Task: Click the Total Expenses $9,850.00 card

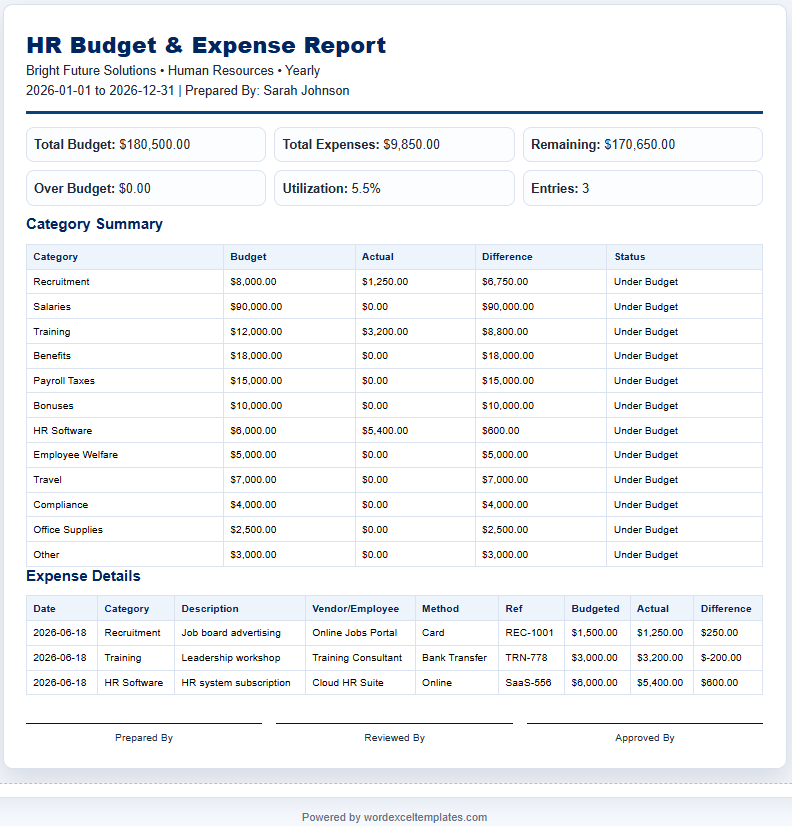Action: (x=394, y=144)
